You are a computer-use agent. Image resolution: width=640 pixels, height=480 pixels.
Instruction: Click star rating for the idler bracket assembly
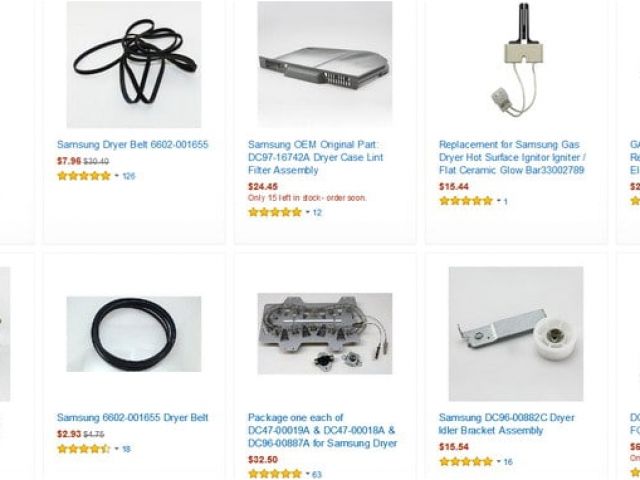click(466, 462)
